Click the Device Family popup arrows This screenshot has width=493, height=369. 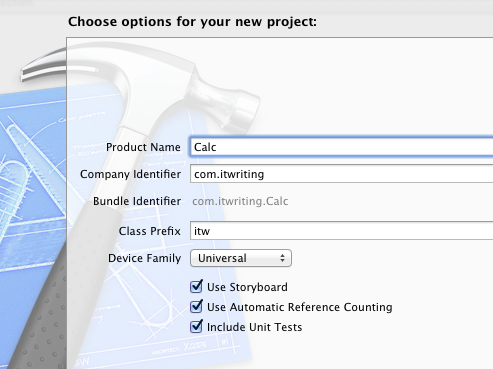click(x=282, y=258)
